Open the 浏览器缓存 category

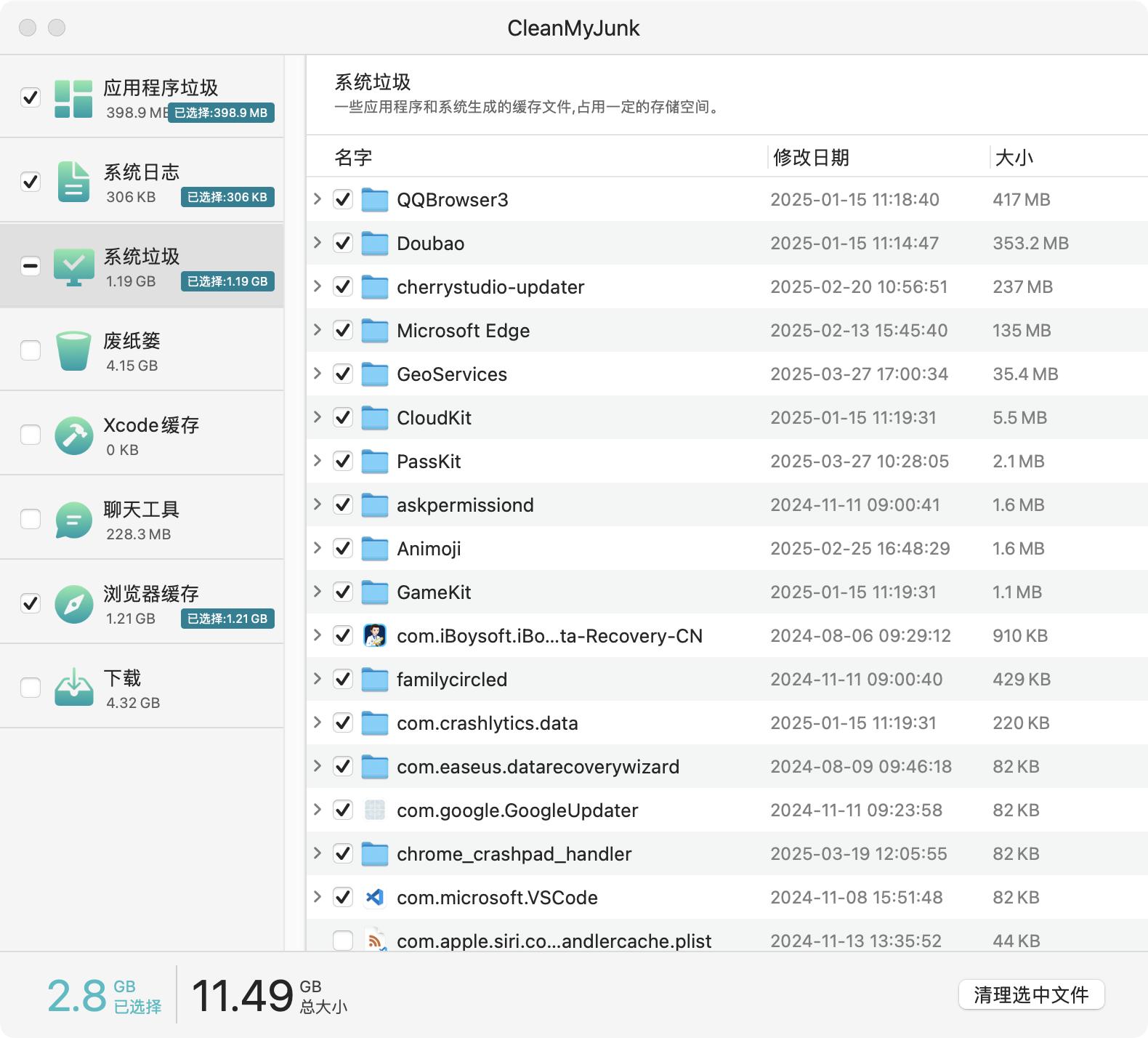tap(142, 603)
